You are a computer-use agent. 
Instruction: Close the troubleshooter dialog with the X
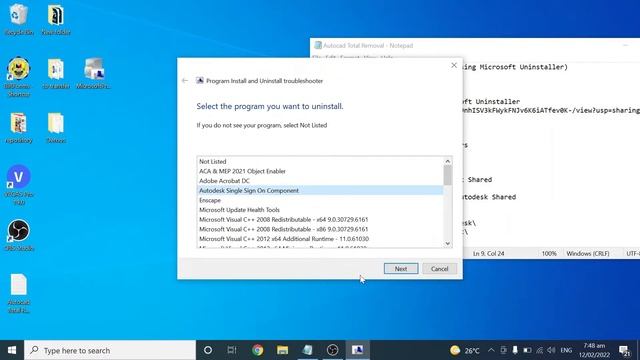(x=454, y=65)
